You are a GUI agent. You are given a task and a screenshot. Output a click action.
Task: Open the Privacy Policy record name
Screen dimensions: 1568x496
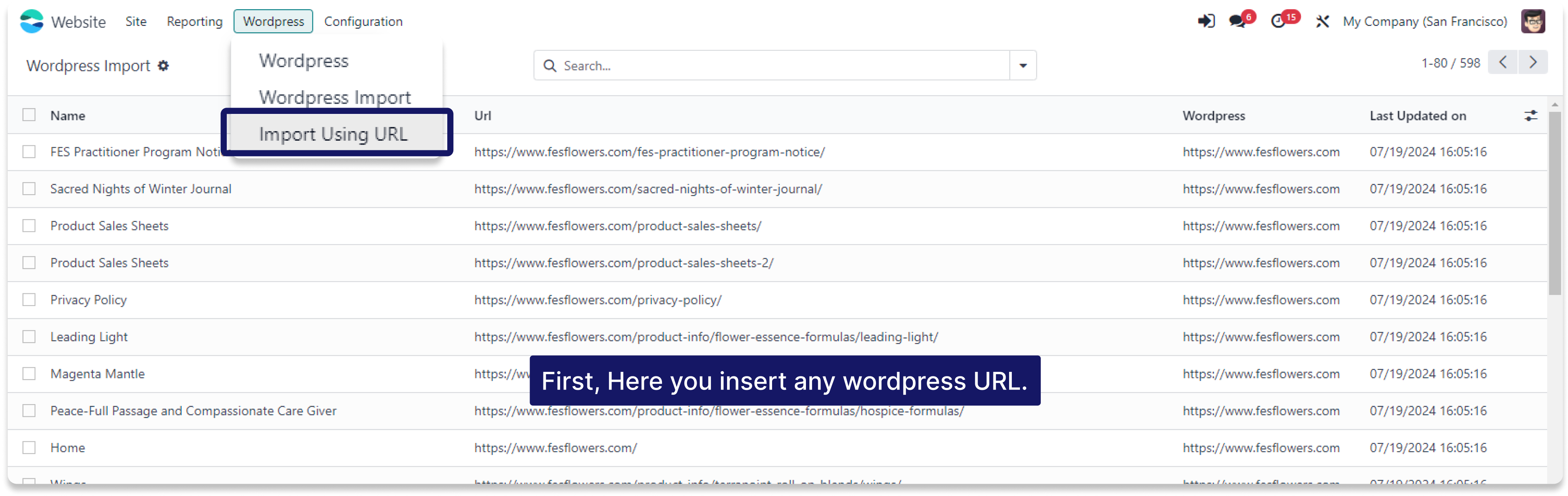pyautogui.click(x=88, y=300)
